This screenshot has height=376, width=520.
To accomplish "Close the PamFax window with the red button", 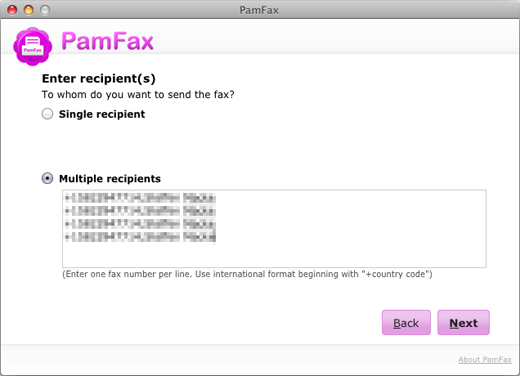I will pyautogui.click(x=12, y=10).
